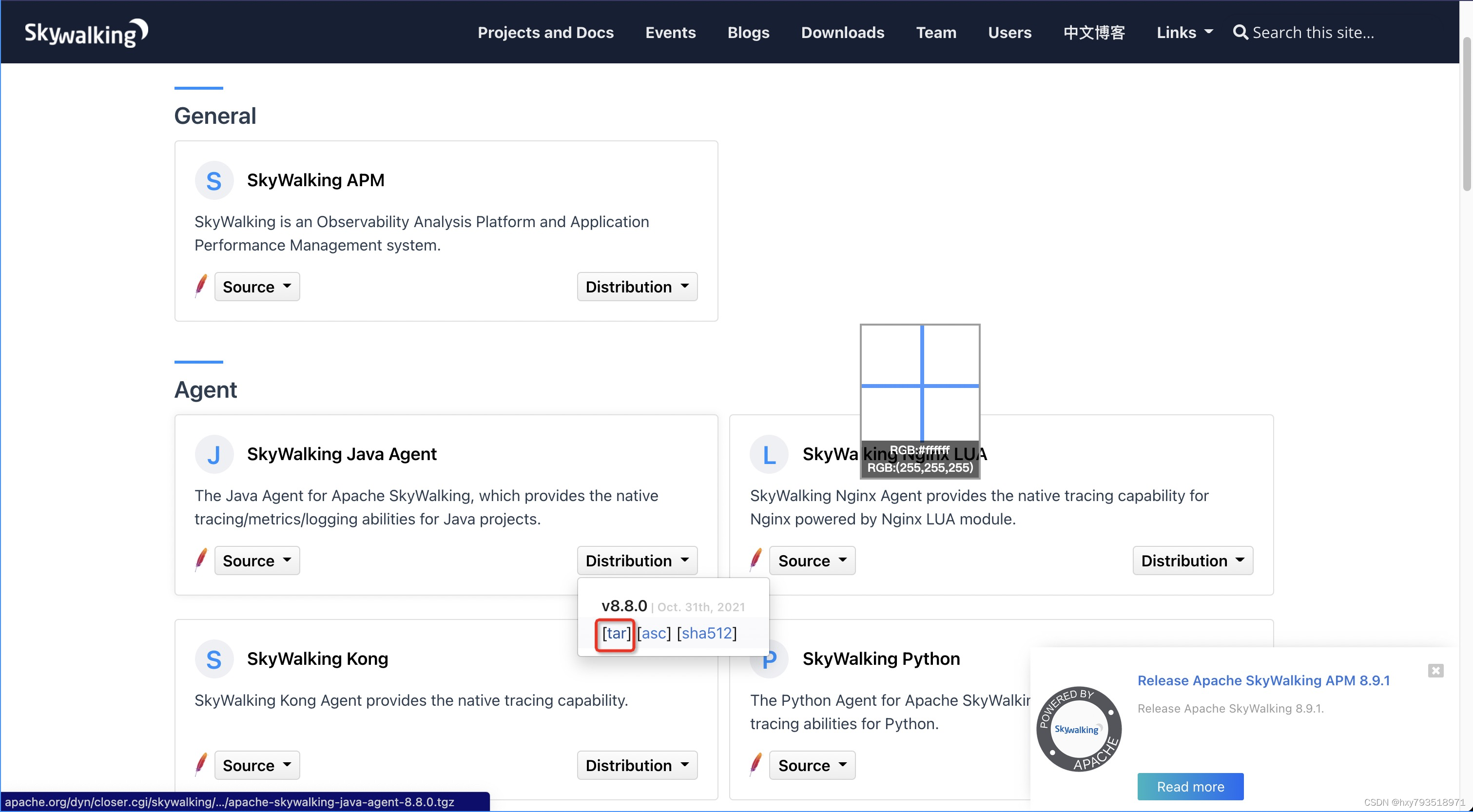Close the release notification popup

tap(1435, 670)
